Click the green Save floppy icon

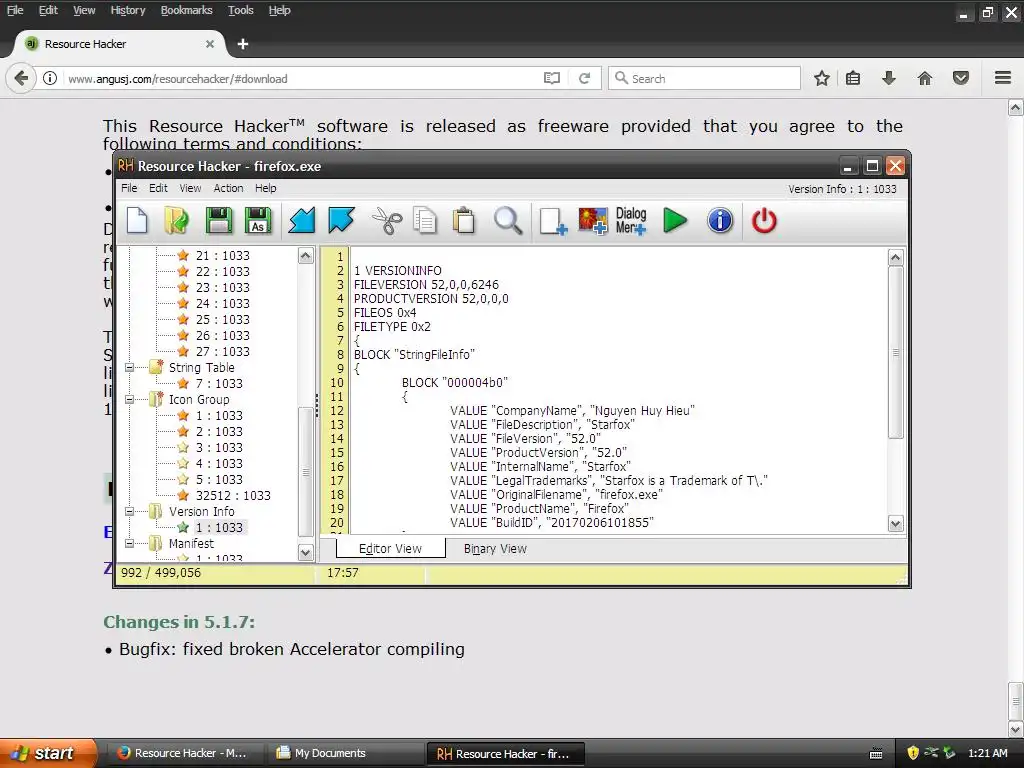click(219, 221)
